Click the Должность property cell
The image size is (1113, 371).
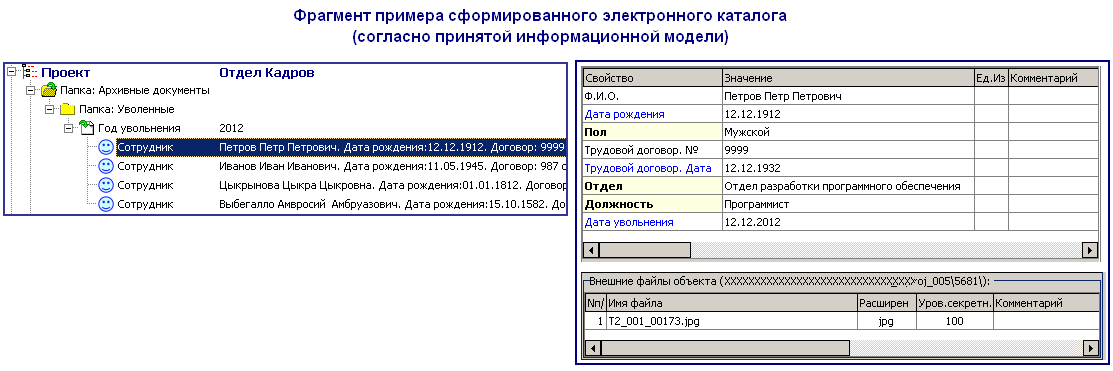click(x=652, y=204)
